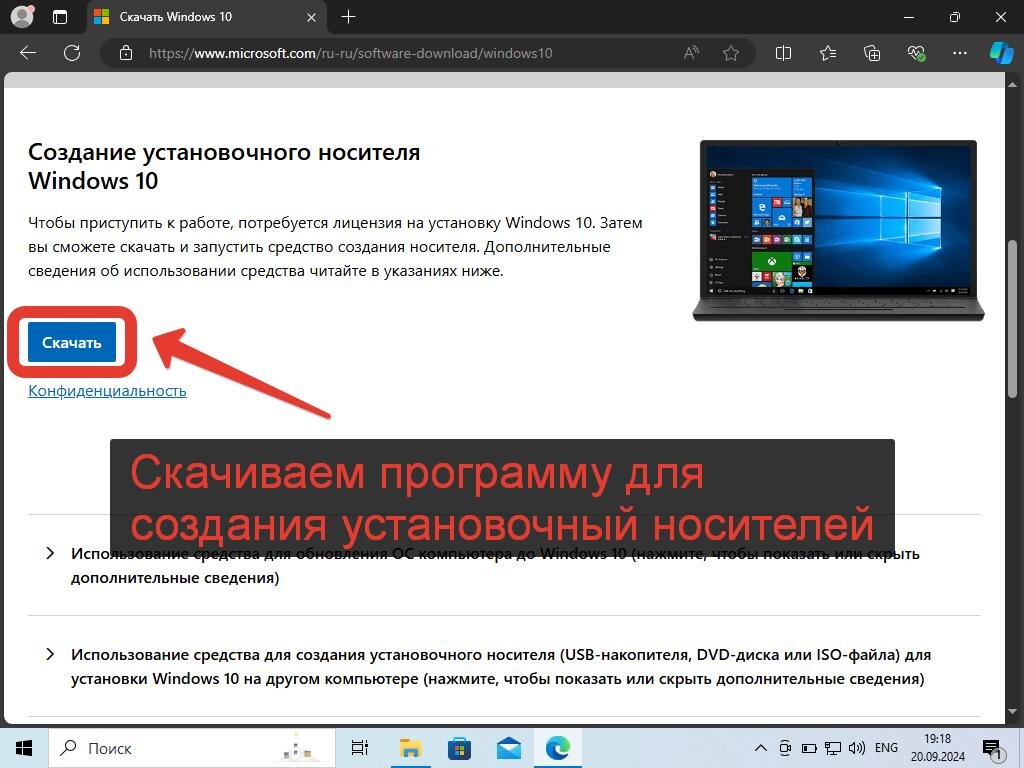
Task: Open the Favorites list icon
Action: (x=827, y=53)
